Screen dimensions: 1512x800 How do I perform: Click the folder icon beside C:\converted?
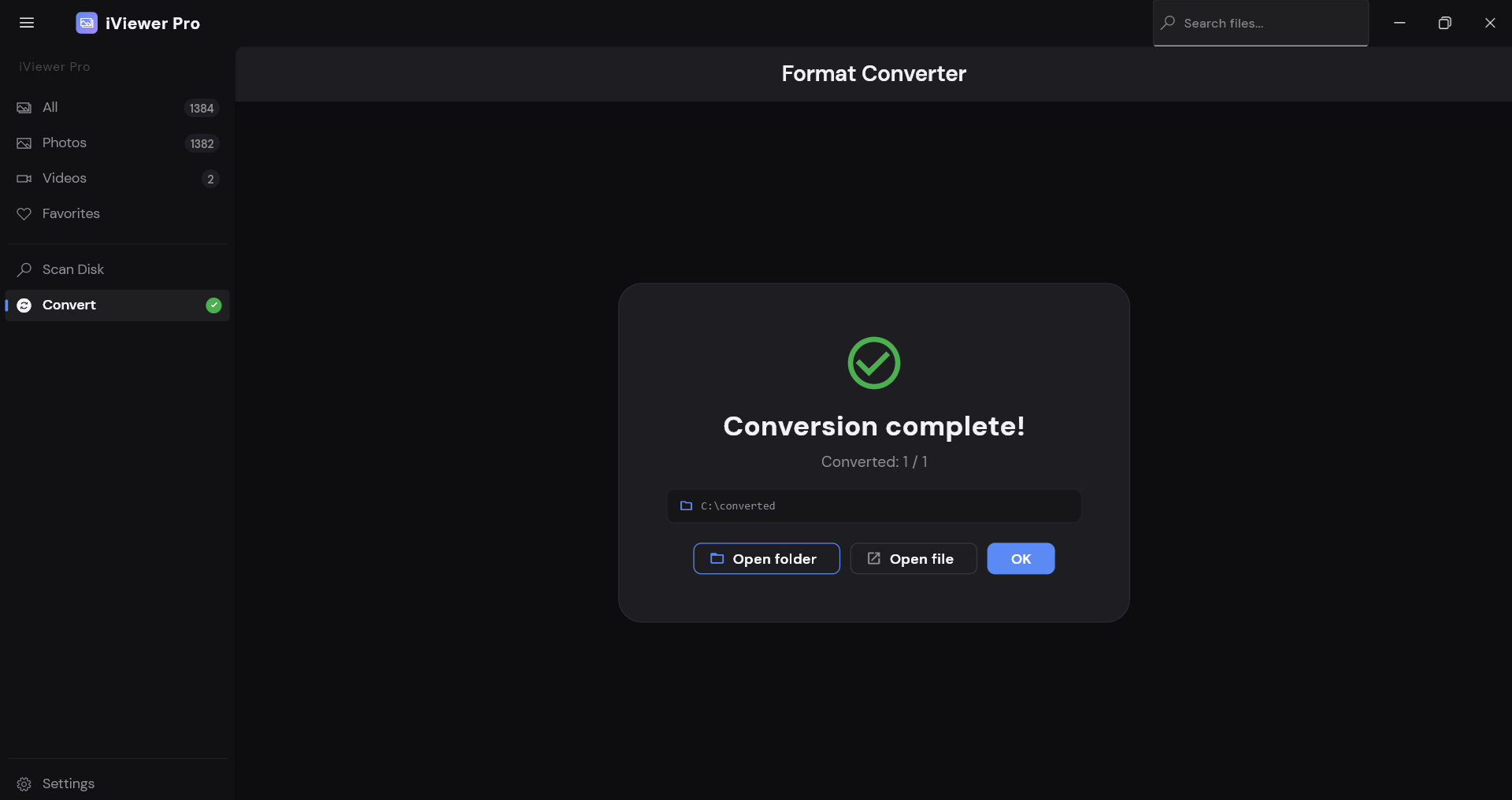(x=686, y=506)
